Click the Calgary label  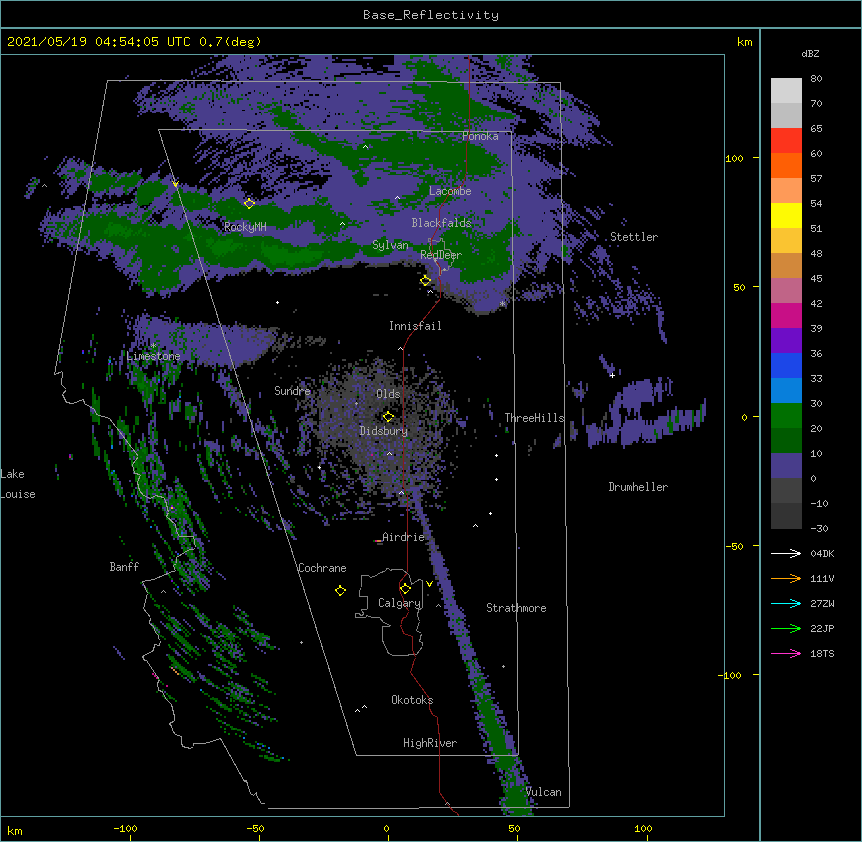click(400, 603)
